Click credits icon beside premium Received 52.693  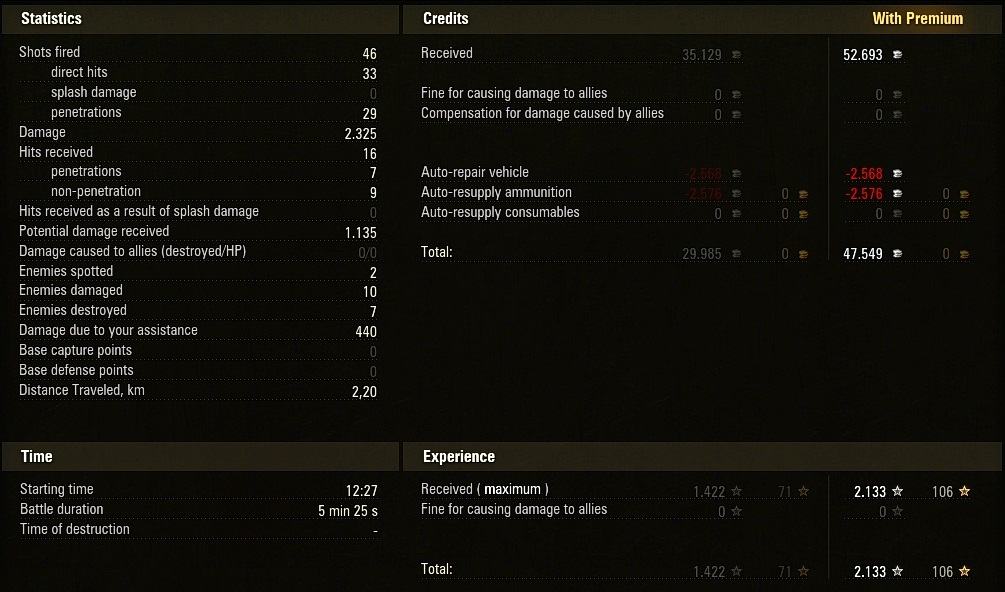tap(898, 55)
